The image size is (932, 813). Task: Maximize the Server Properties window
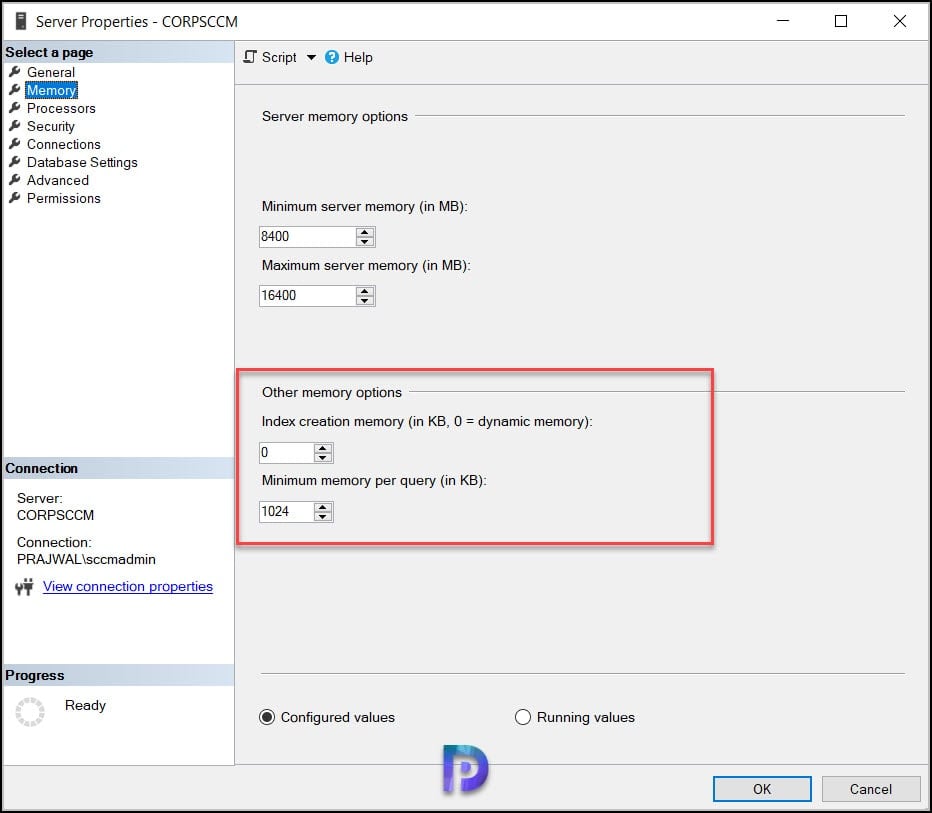tap(841, 21)
